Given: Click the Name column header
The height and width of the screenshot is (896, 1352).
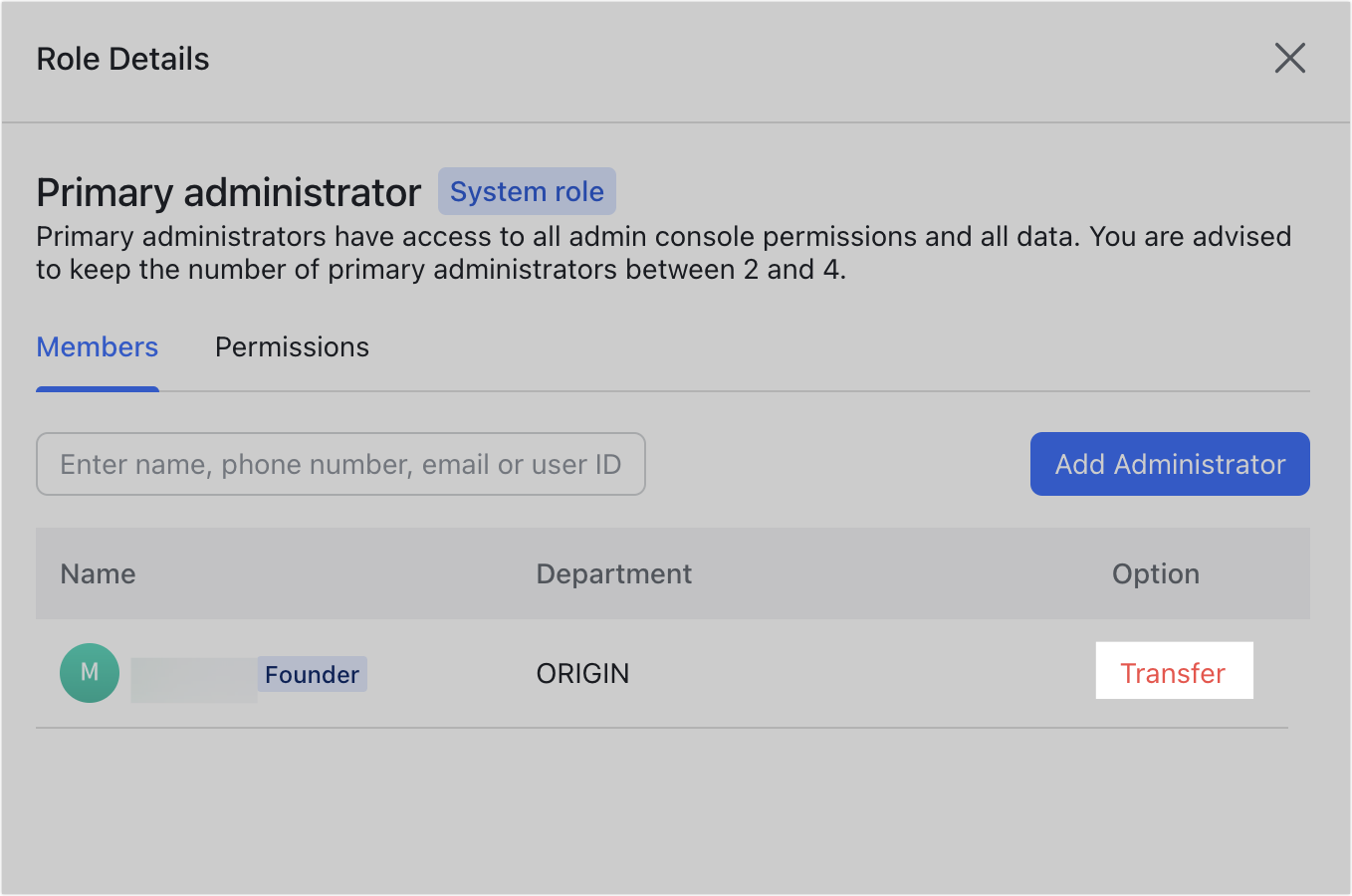Looking at the screenshot, I should pyautogui.click(x=97, y=573).
